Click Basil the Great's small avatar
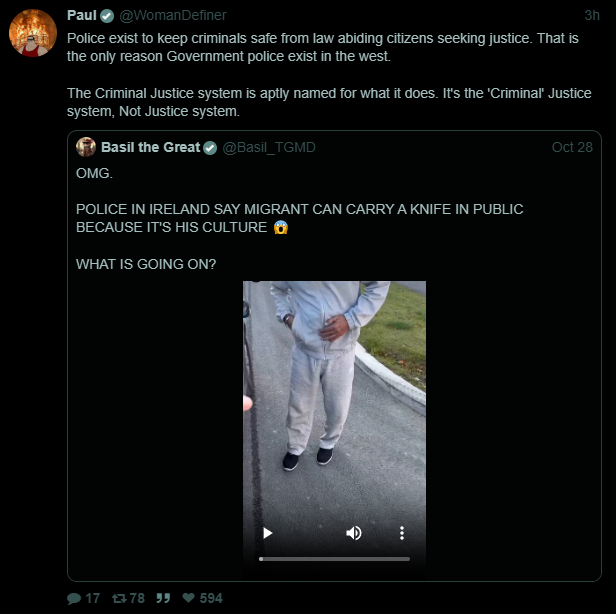The height and width of the screenshot is (614, 616). [86, 147]
